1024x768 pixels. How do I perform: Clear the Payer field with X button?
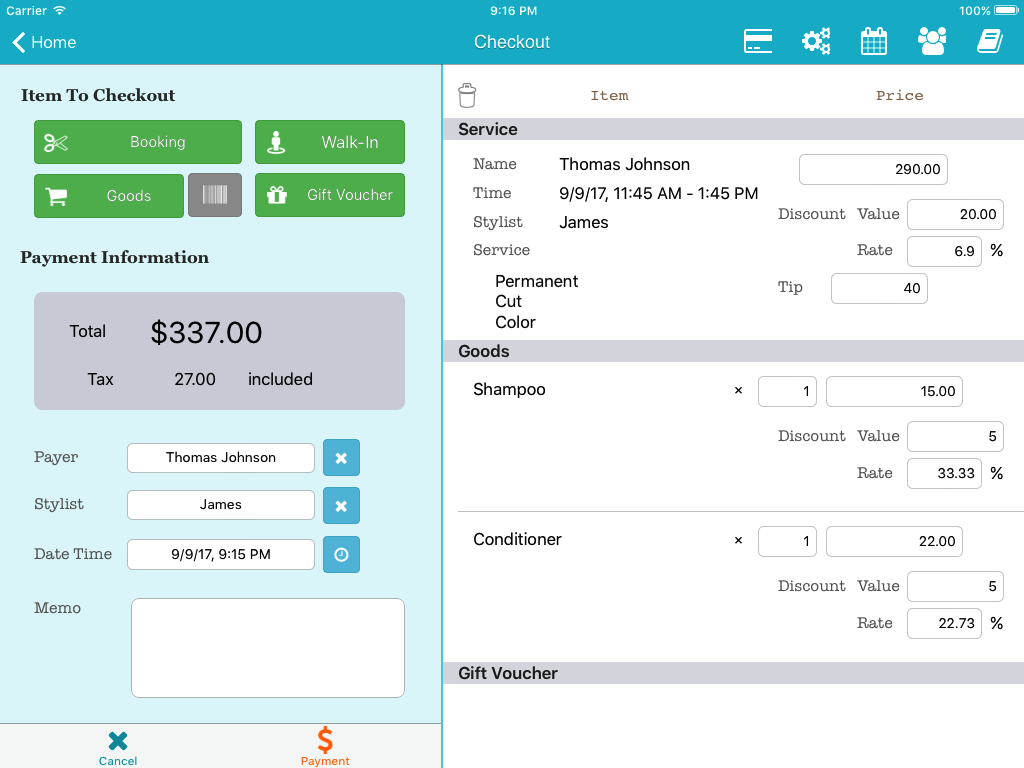[x=341, y=458]
